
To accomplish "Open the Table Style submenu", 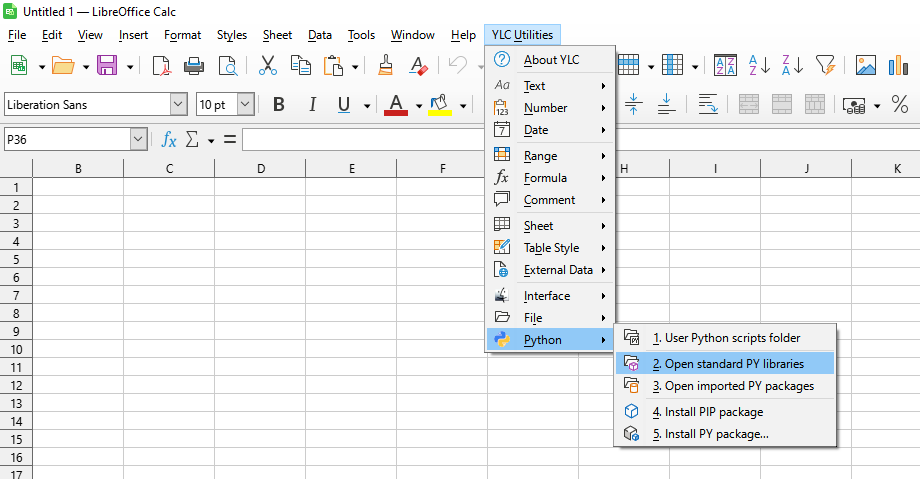I will tap(551, 248).
